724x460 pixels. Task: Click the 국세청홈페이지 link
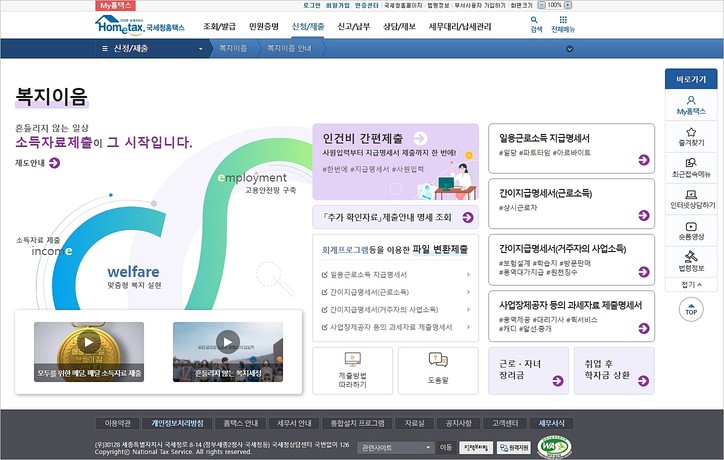click(x=403, y=5)
